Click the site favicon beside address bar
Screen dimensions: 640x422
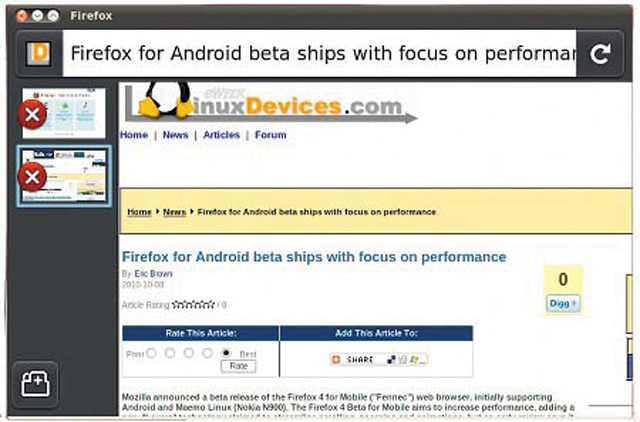click(38, 53)
